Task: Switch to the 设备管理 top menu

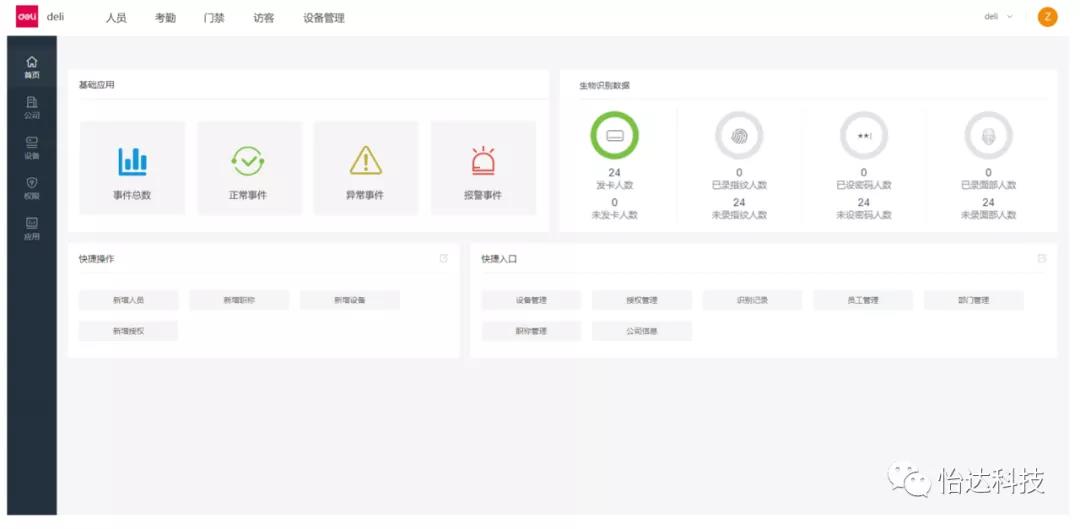Action: coord(324,18)
